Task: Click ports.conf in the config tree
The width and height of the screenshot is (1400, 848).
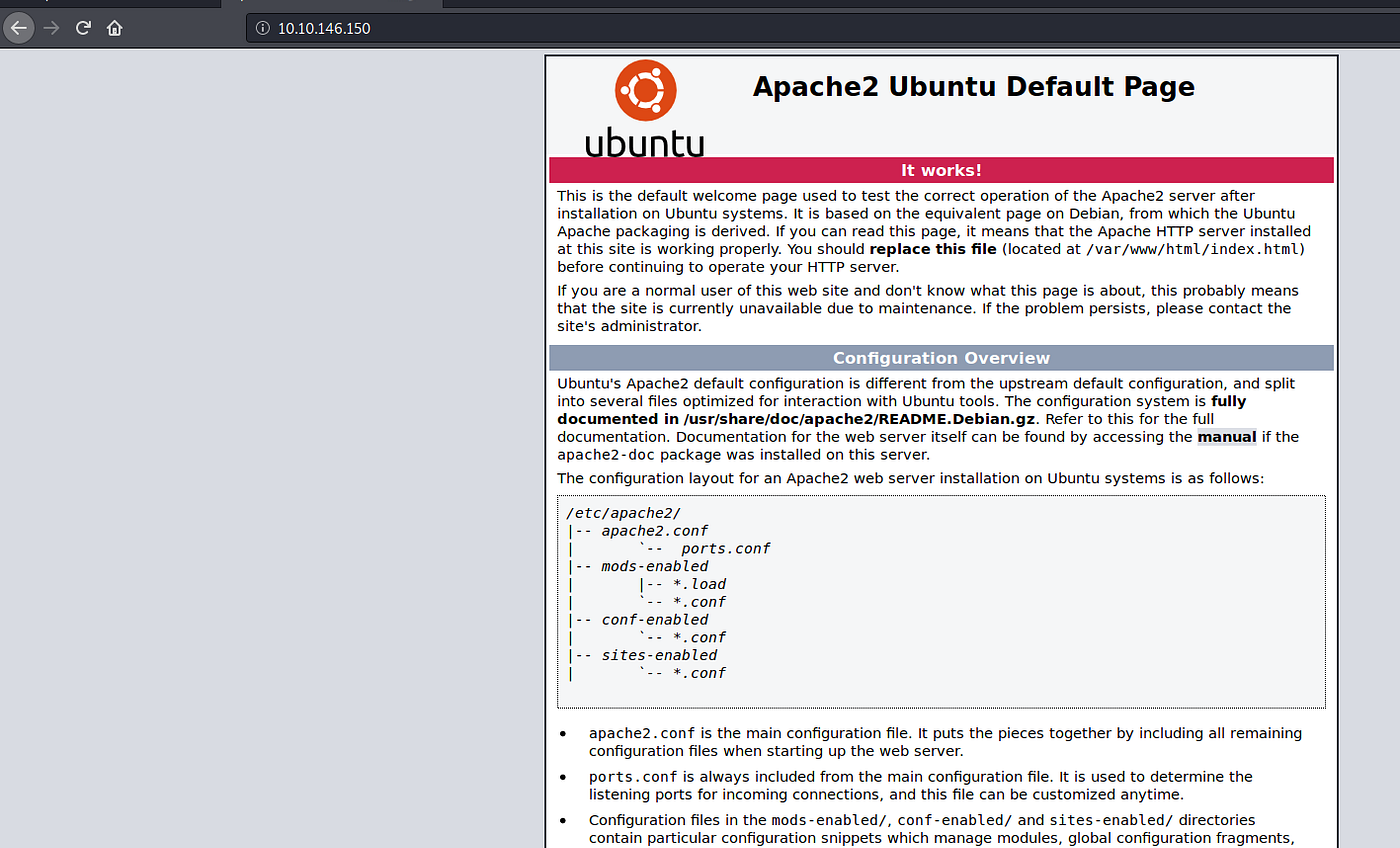Action: coord(726,549)
